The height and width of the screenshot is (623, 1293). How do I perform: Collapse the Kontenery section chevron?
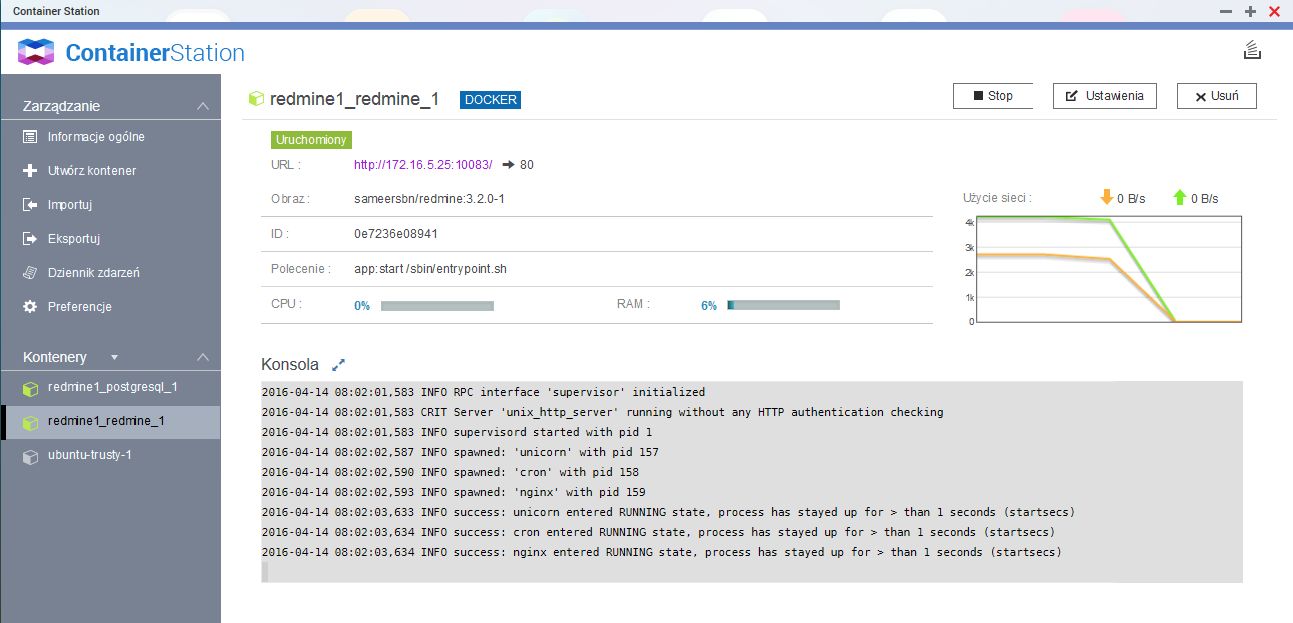(203, 357)
